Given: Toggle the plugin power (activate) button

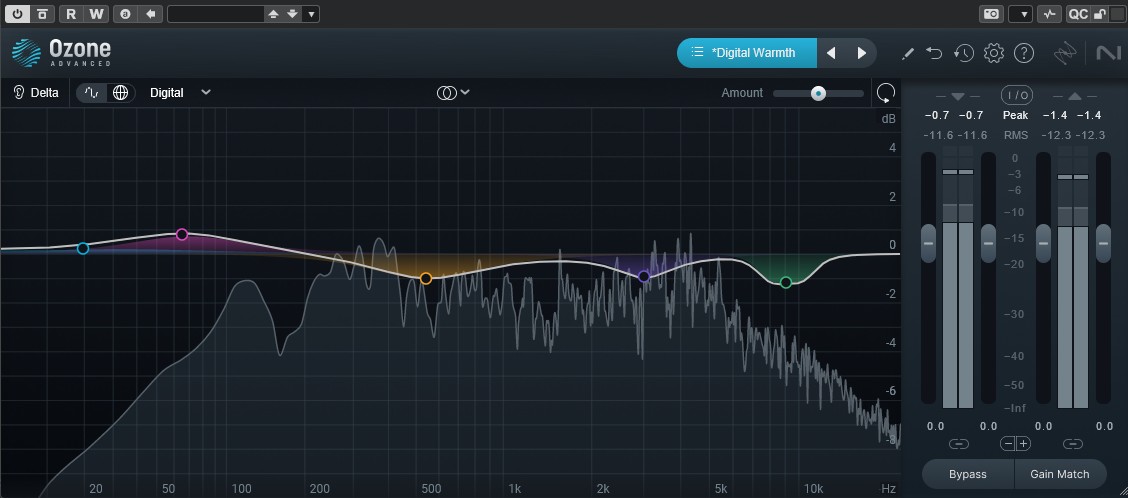Looking at the screenshot, I should [17, 14].
